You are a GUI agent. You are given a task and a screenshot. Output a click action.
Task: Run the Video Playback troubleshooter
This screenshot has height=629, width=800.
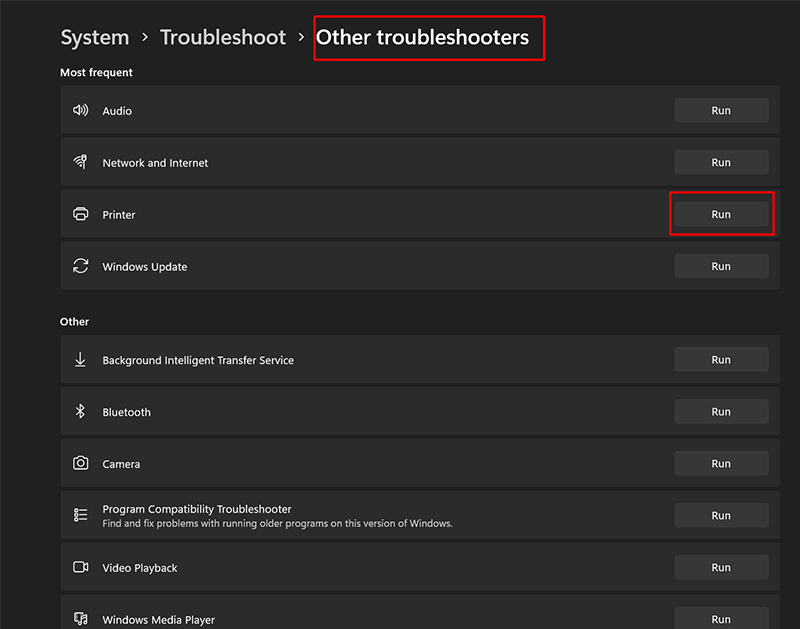[721, 568]
